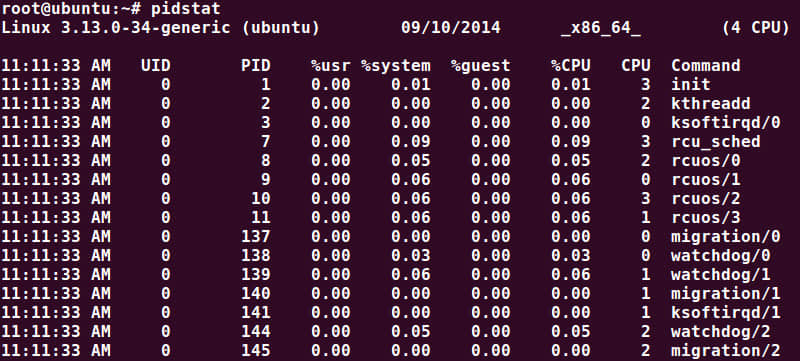
Task: Click PID value 137
Action: [x=256, y=237]
